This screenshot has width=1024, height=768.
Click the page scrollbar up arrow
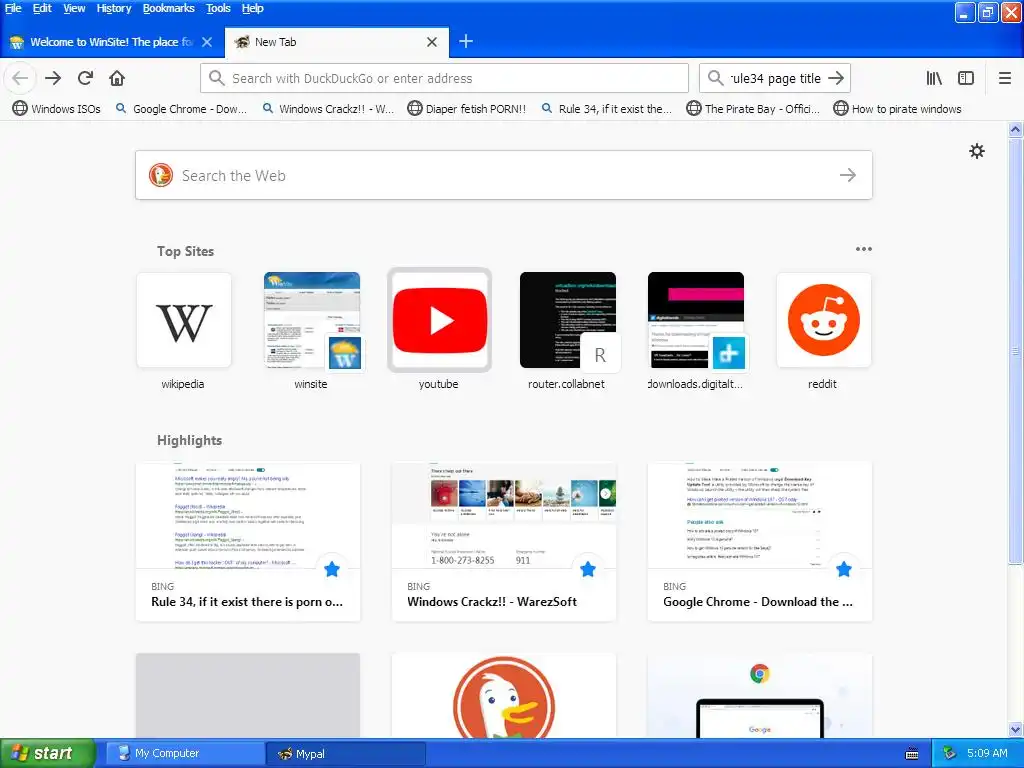tap(1016, 129)
